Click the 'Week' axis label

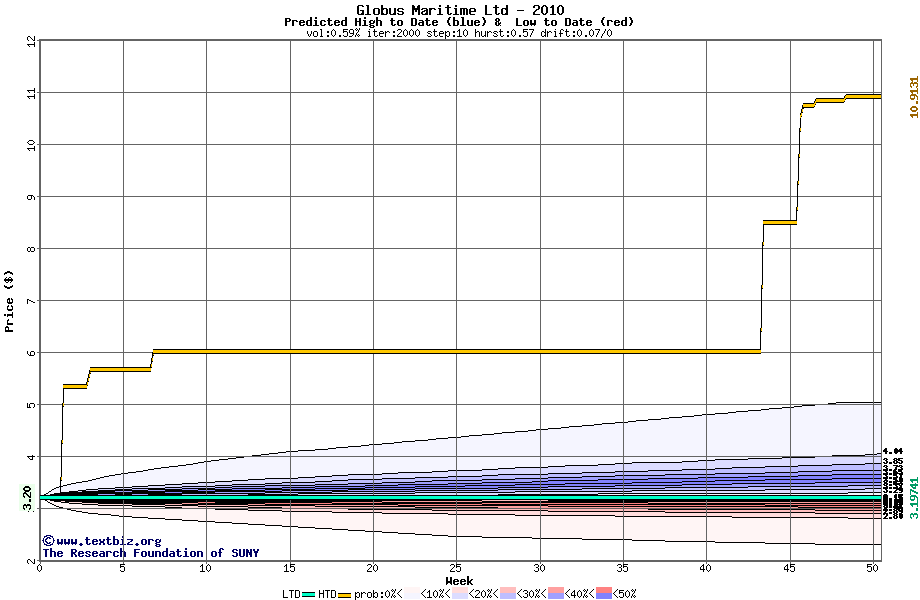tap(459, 581)
